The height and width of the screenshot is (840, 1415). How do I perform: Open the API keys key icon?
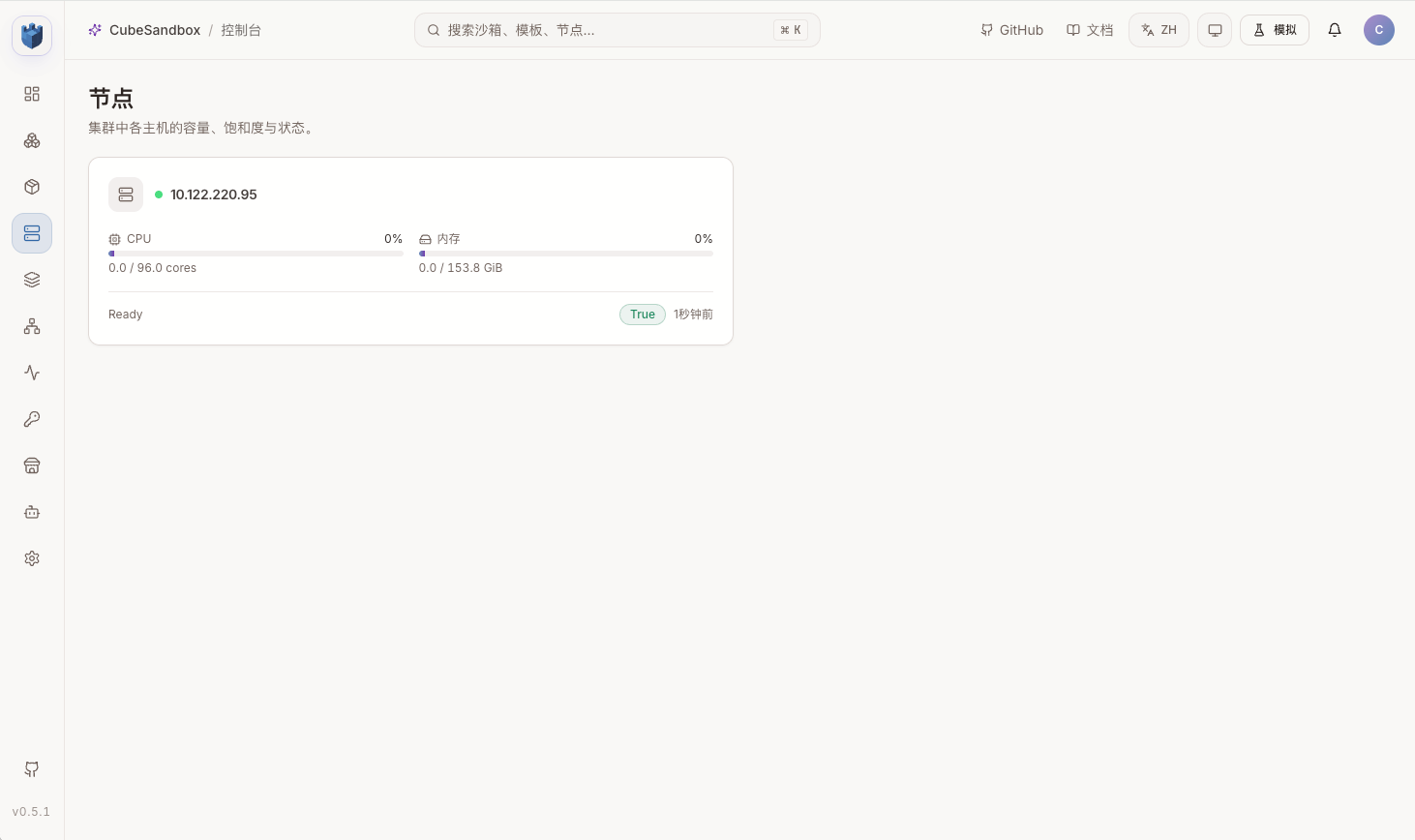[32, 419]
